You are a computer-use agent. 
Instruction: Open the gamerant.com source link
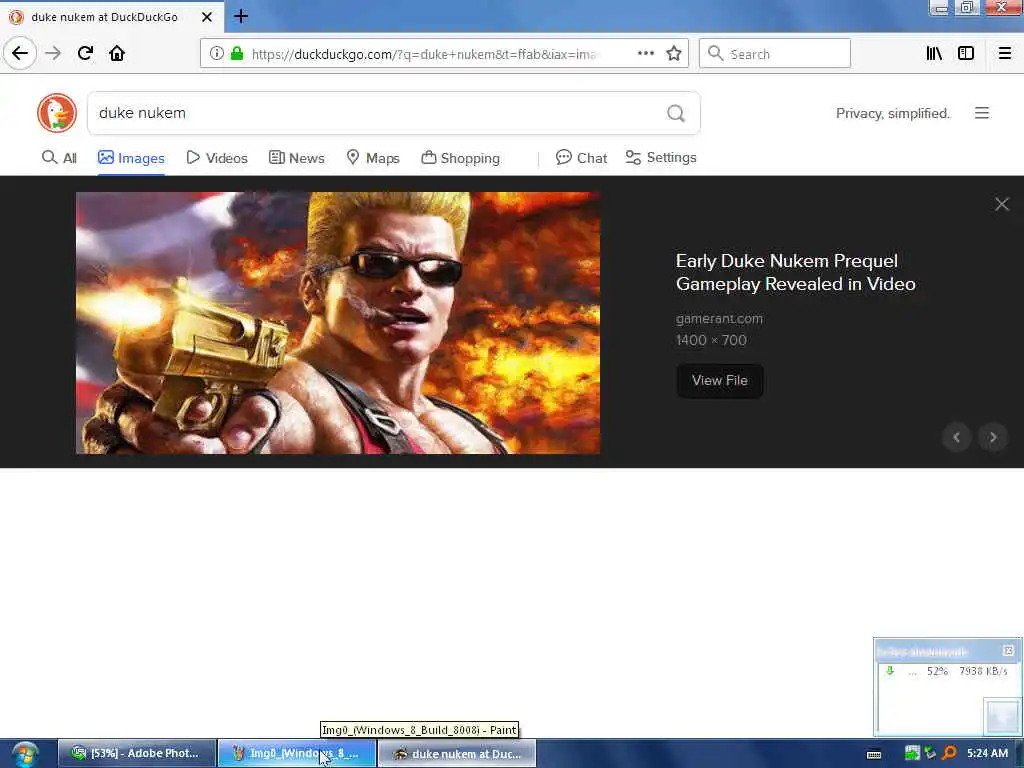[719, 319]
